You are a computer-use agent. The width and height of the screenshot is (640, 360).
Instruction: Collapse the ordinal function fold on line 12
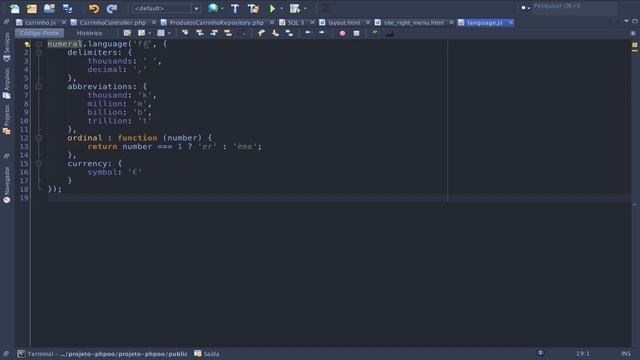point(39,138)
